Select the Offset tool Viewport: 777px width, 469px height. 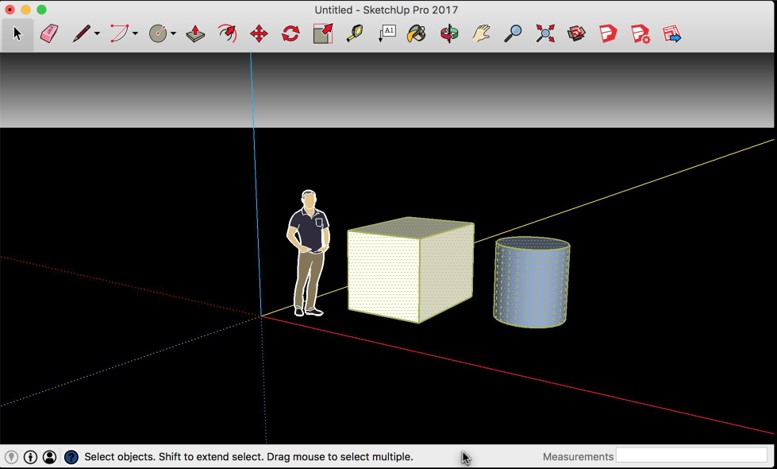pos(227,34)
